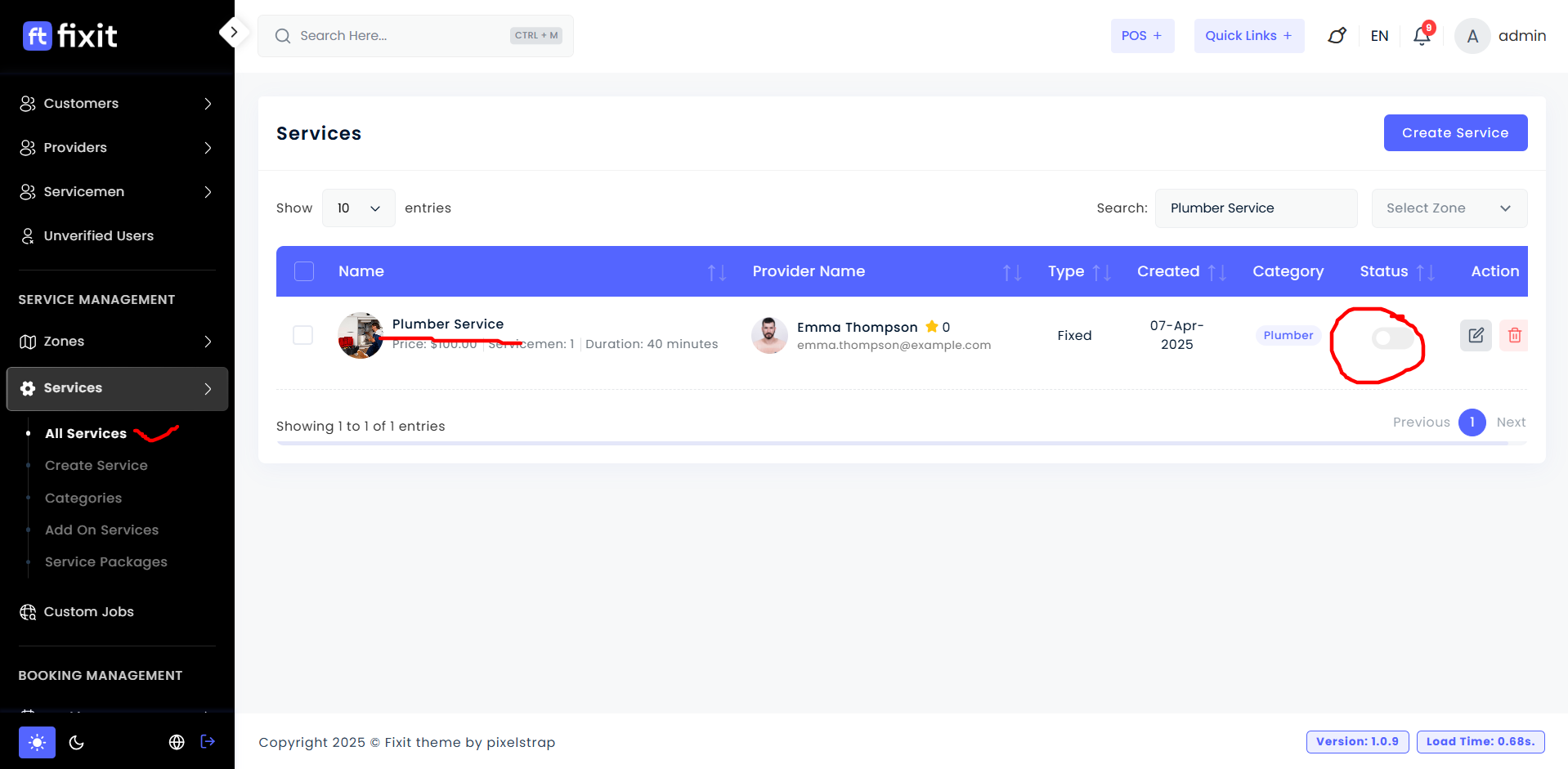Expand the Customers sidebar menu

[x=117, y=104]
